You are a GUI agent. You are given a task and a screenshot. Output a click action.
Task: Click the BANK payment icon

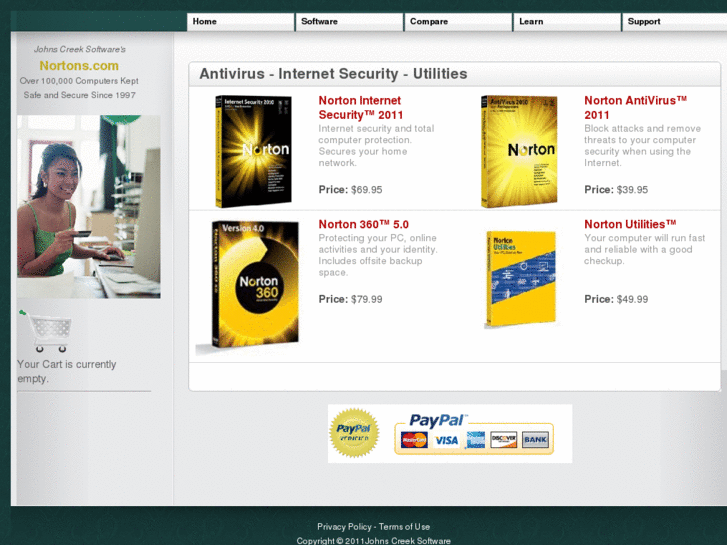click(535, 440)
